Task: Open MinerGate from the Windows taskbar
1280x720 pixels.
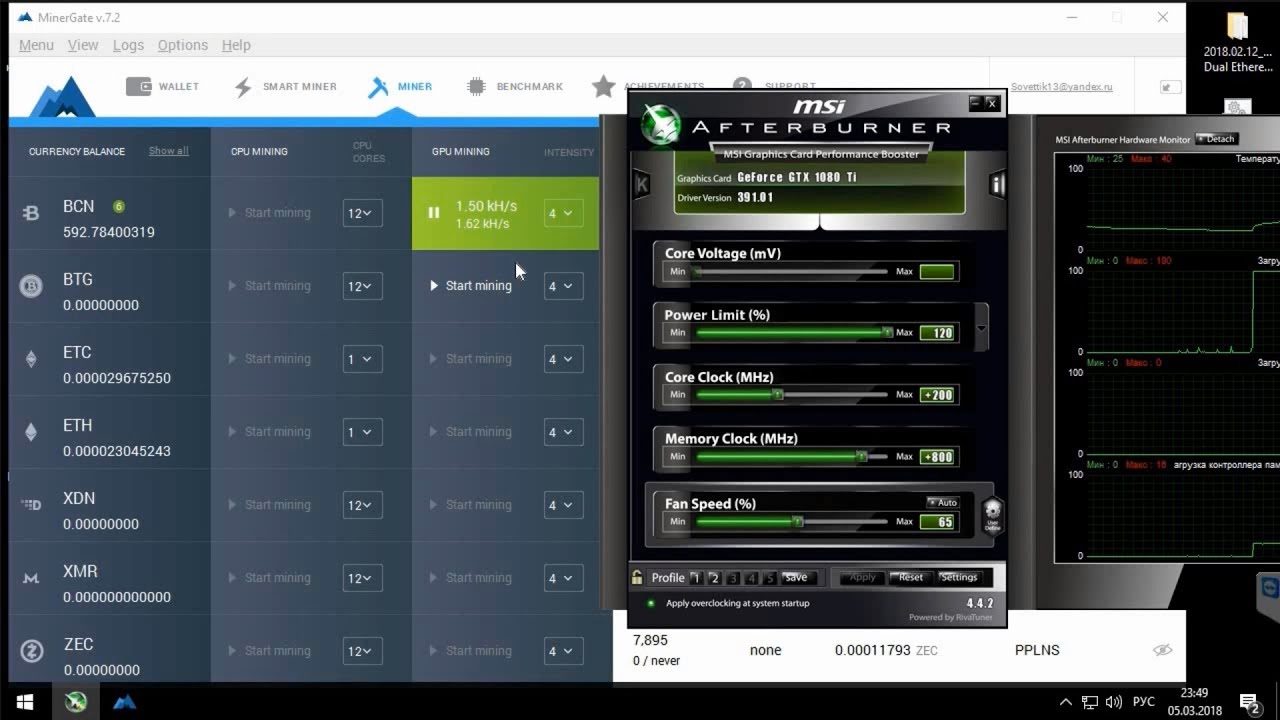Action: pyautogui.click(x=124, y=702)
